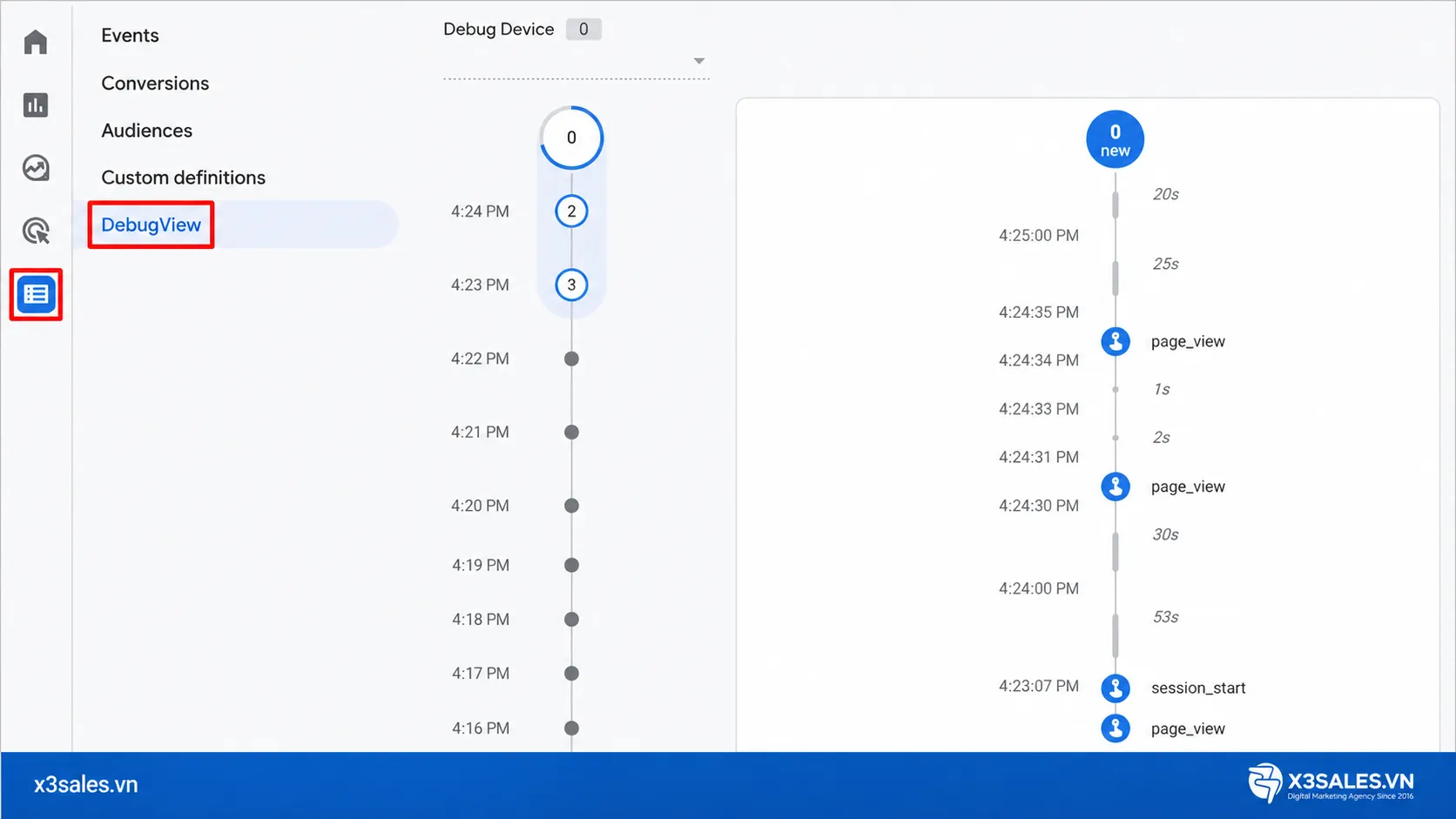
Task: Click the 4:18 PM timeline dot
Action: coord(571,620)
